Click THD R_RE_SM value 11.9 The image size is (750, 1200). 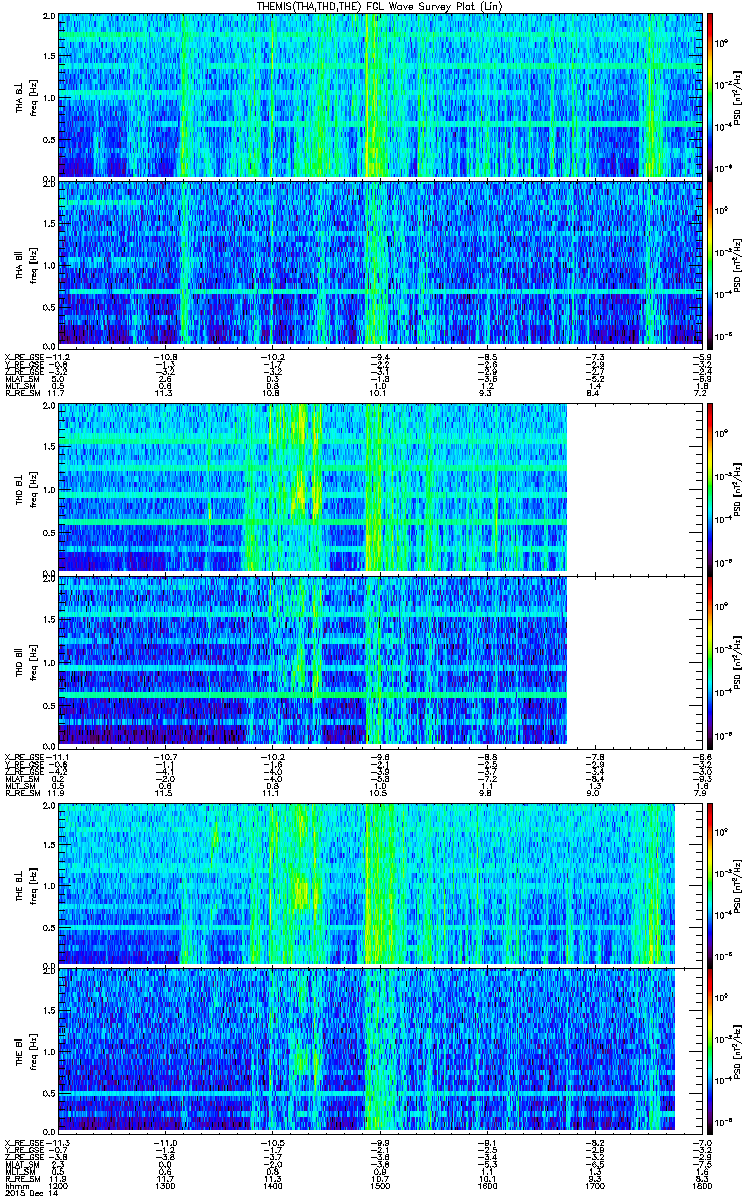click(x=58, y=791)
